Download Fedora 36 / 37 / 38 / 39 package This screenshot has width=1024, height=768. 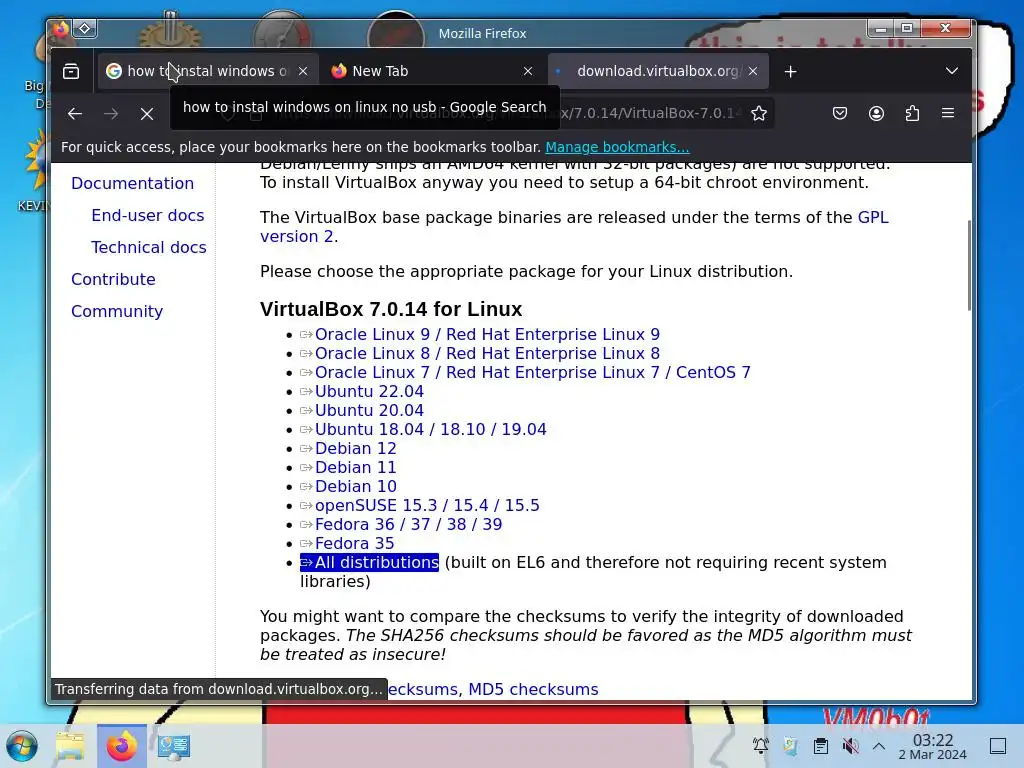(x=408, y=524)
